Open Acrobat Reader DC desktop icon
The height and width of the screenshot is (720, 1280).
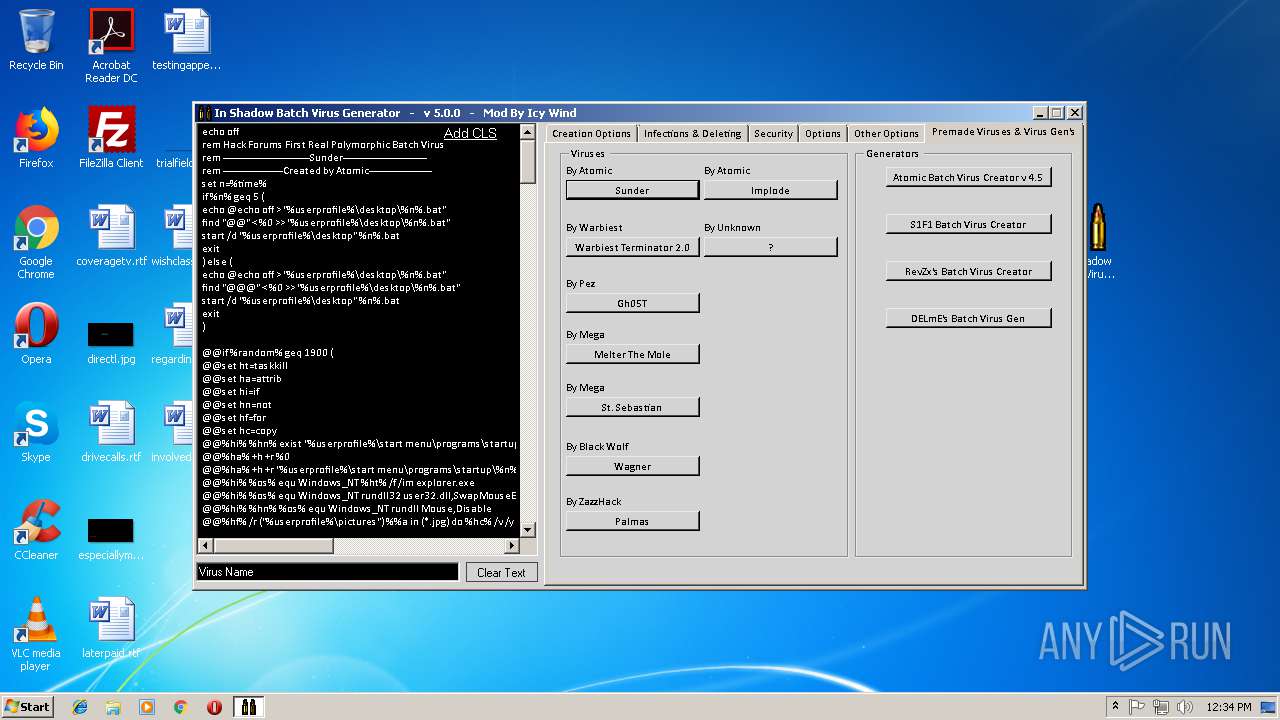pos(111,46)
